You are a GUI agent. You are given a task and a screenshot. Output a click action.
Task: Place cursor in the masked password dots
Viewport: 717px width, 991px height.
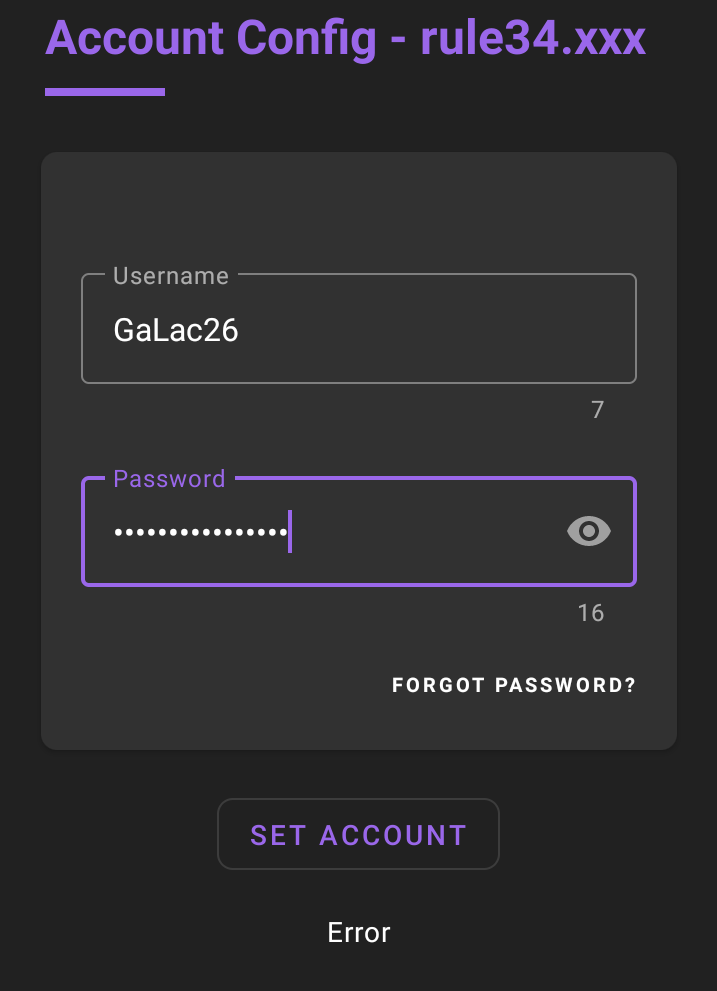(200, 531)
